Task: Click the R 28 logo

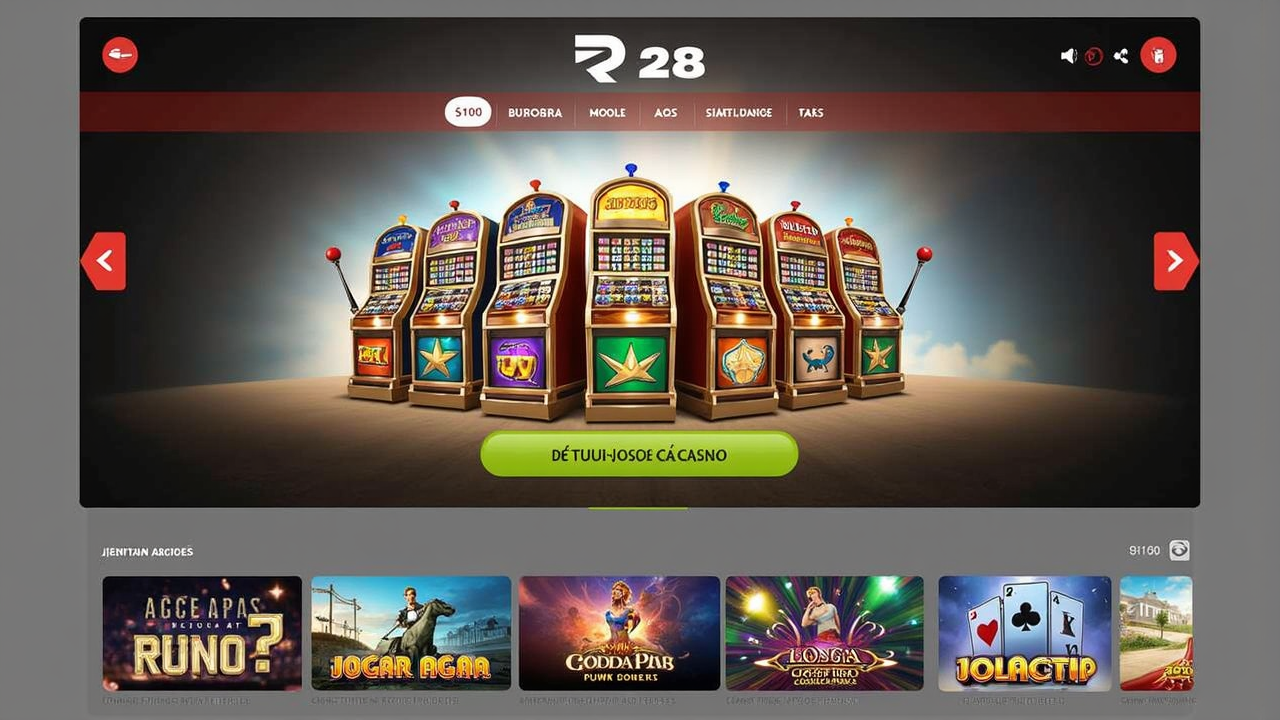Action: pos(640,58)
